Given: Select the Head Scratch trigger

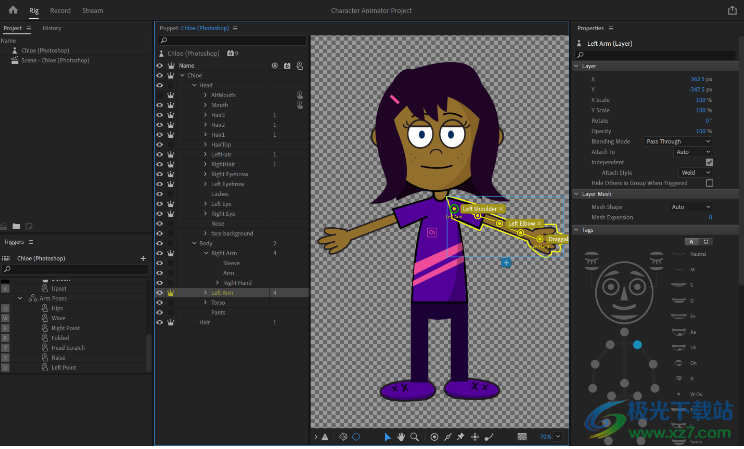Looking at the screenshot, I should (x=68, y=348).
